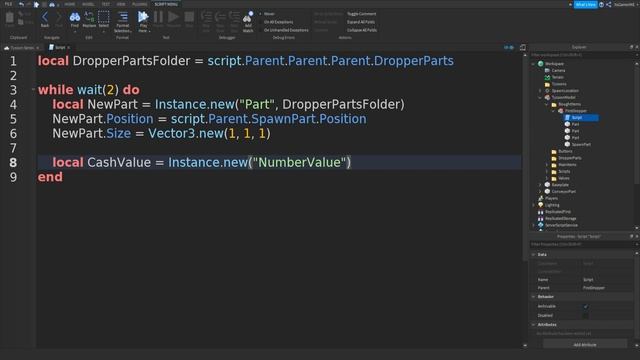Click the Select tool icon in Edit group
The height and width of the screenshot is (360, 640).
point(104,17)
